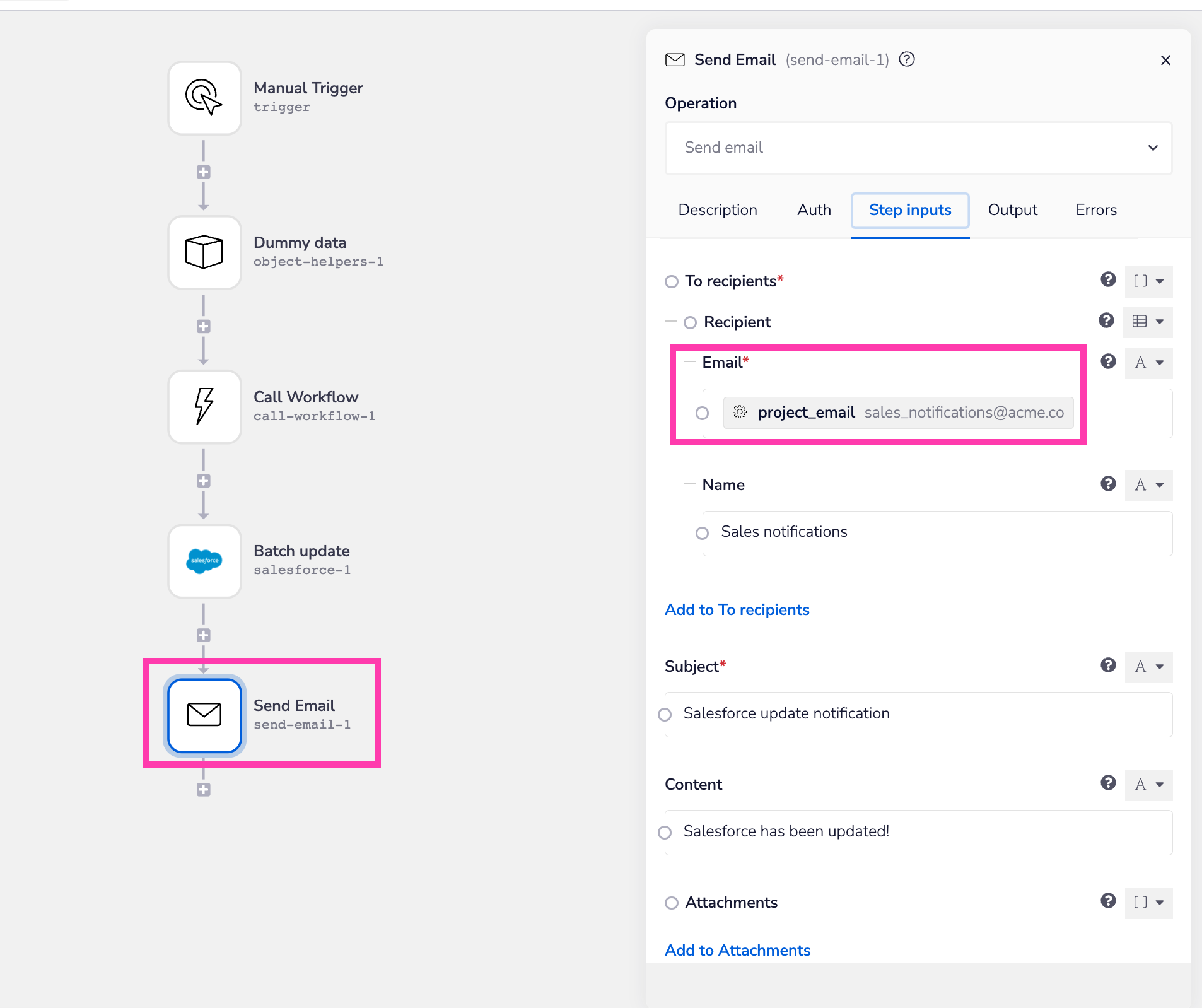Select the Call Workflow lightning icon

pos(204,407)
